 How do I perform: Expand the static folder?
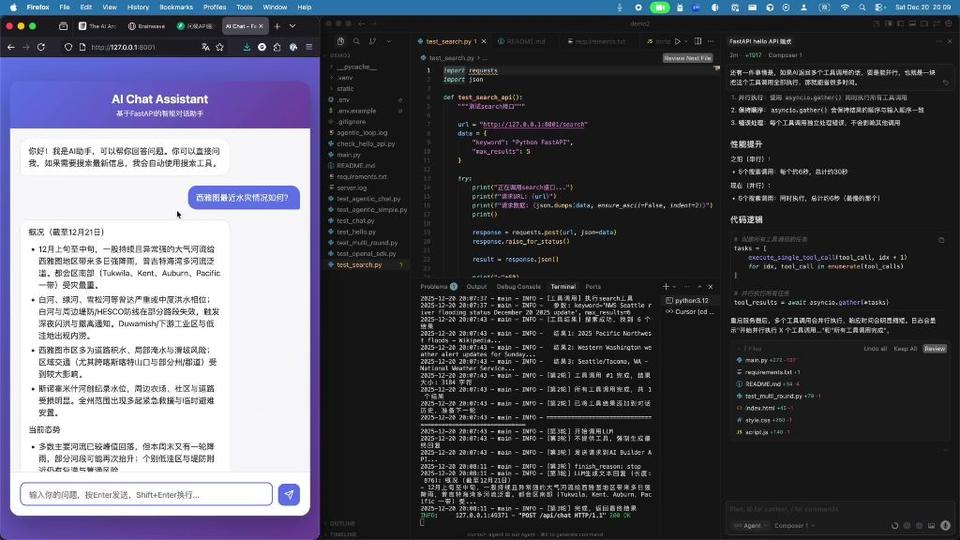(346, 89)
